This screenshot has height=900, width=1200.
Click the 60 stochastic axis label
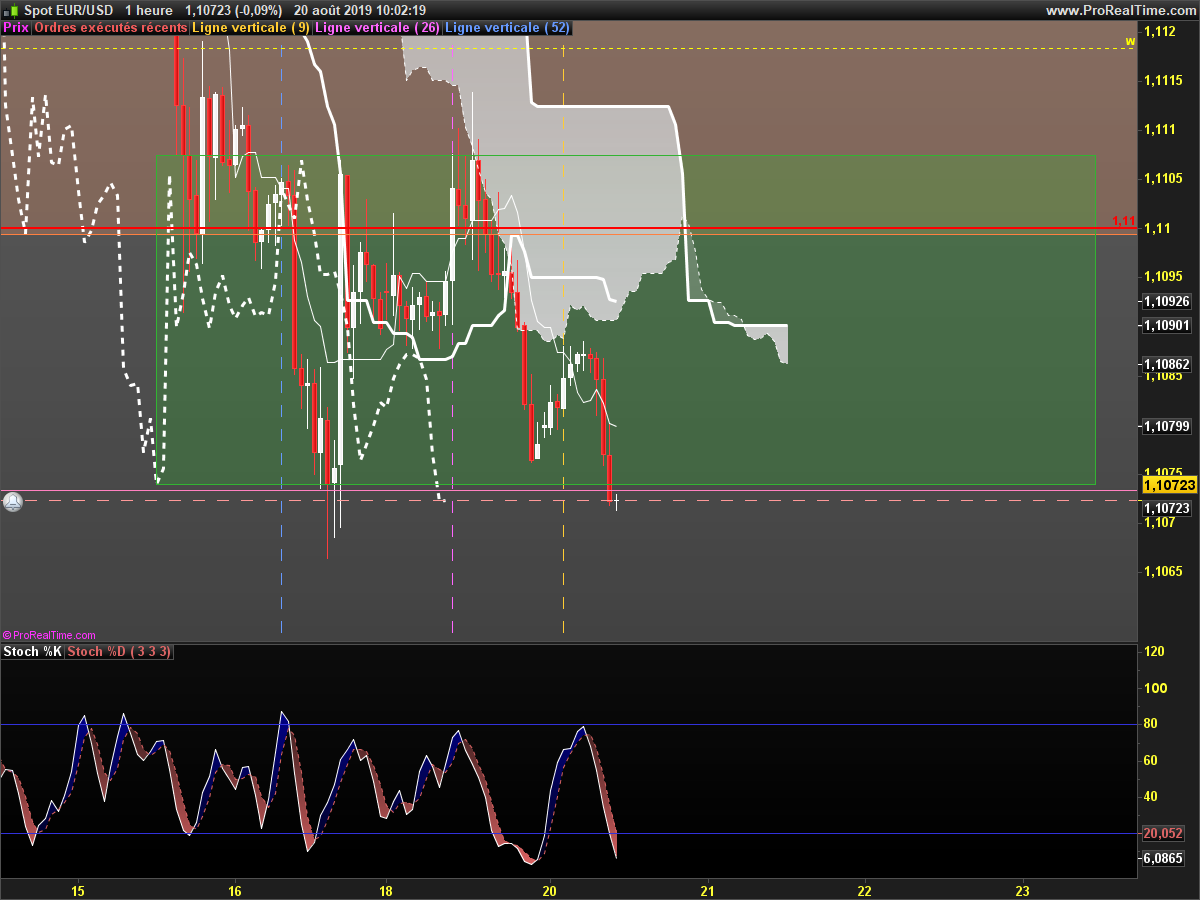(x=1150, y=761)
